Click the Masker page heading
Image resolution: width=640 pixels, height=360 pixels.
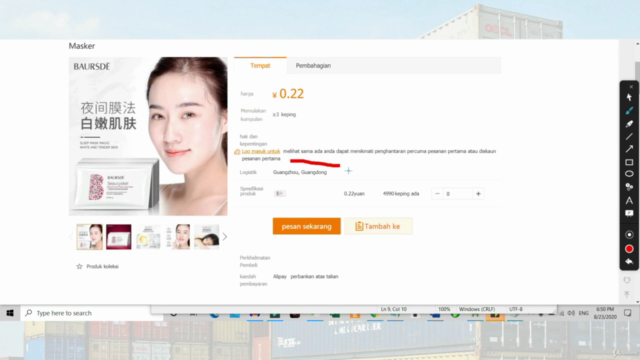coord(82,46)
